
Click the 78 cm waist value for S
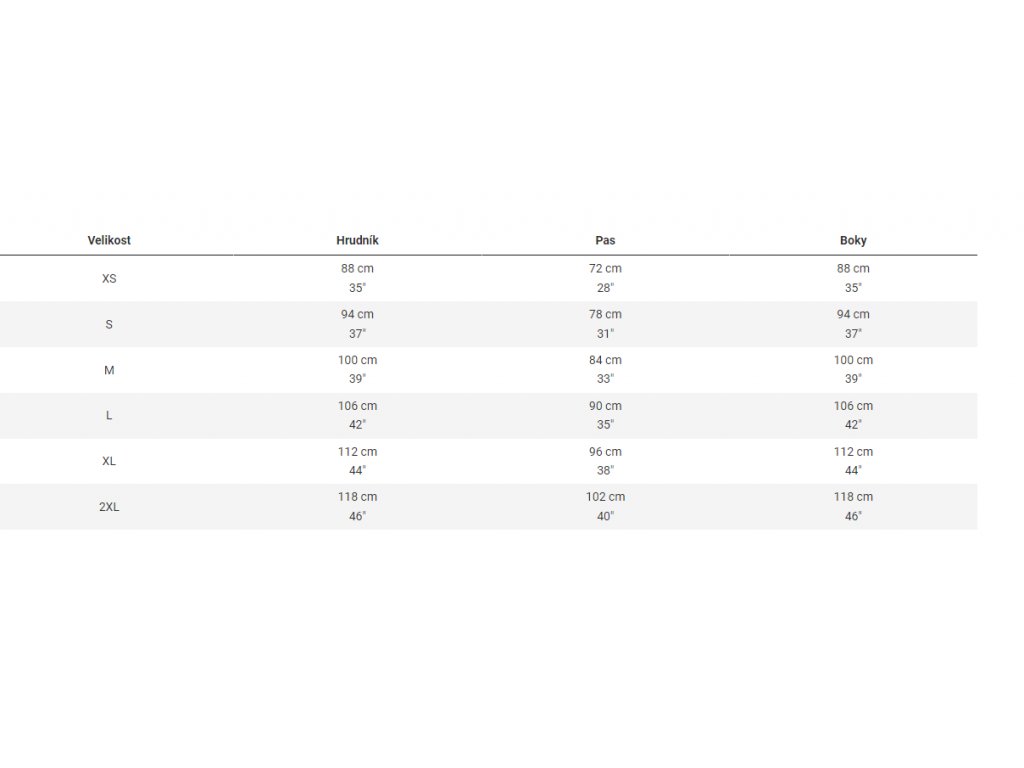pos(605,314)
